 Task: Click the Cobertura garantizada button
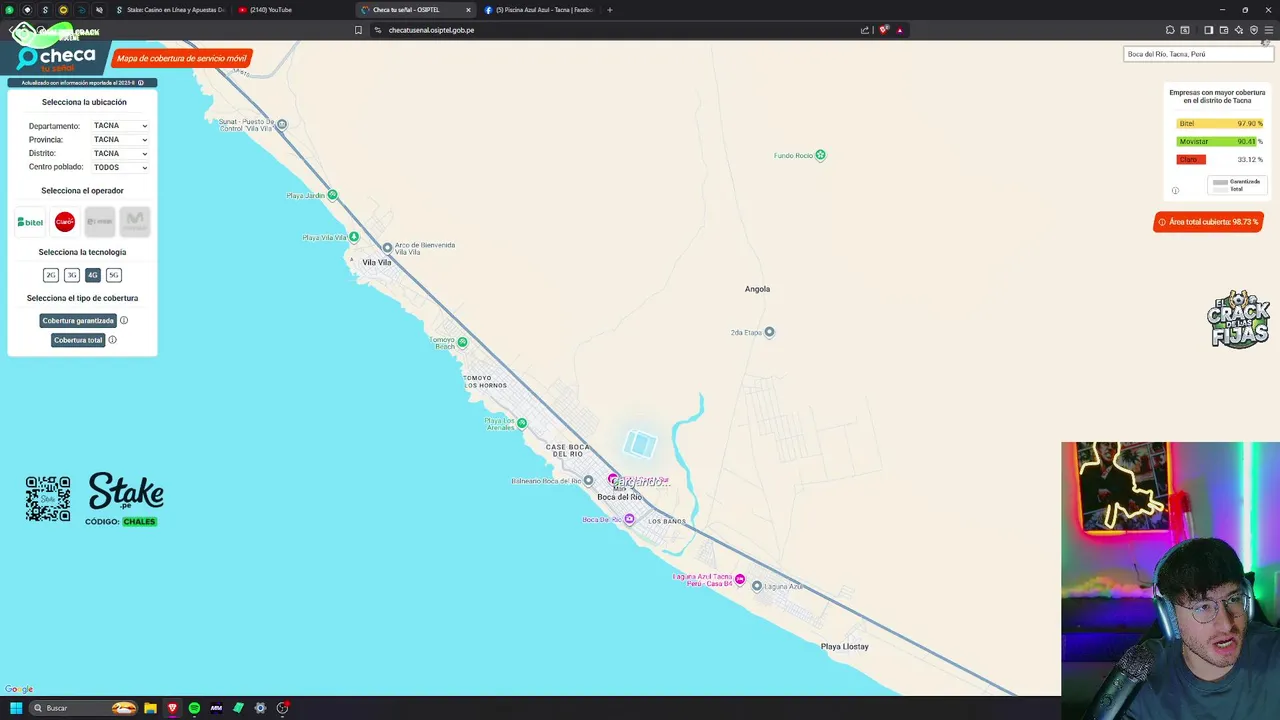78,321
